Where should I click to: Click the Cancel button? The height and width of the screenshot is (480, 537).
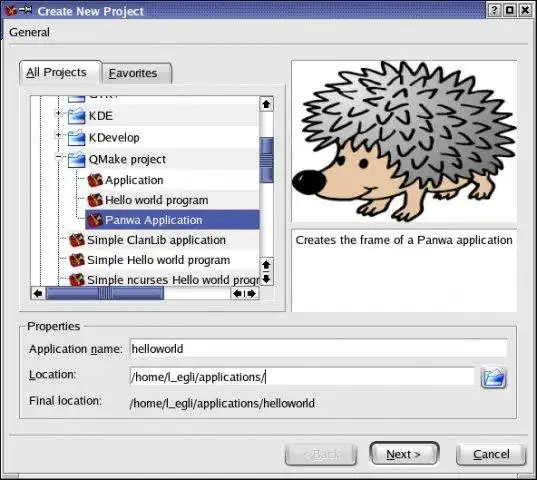491,454
